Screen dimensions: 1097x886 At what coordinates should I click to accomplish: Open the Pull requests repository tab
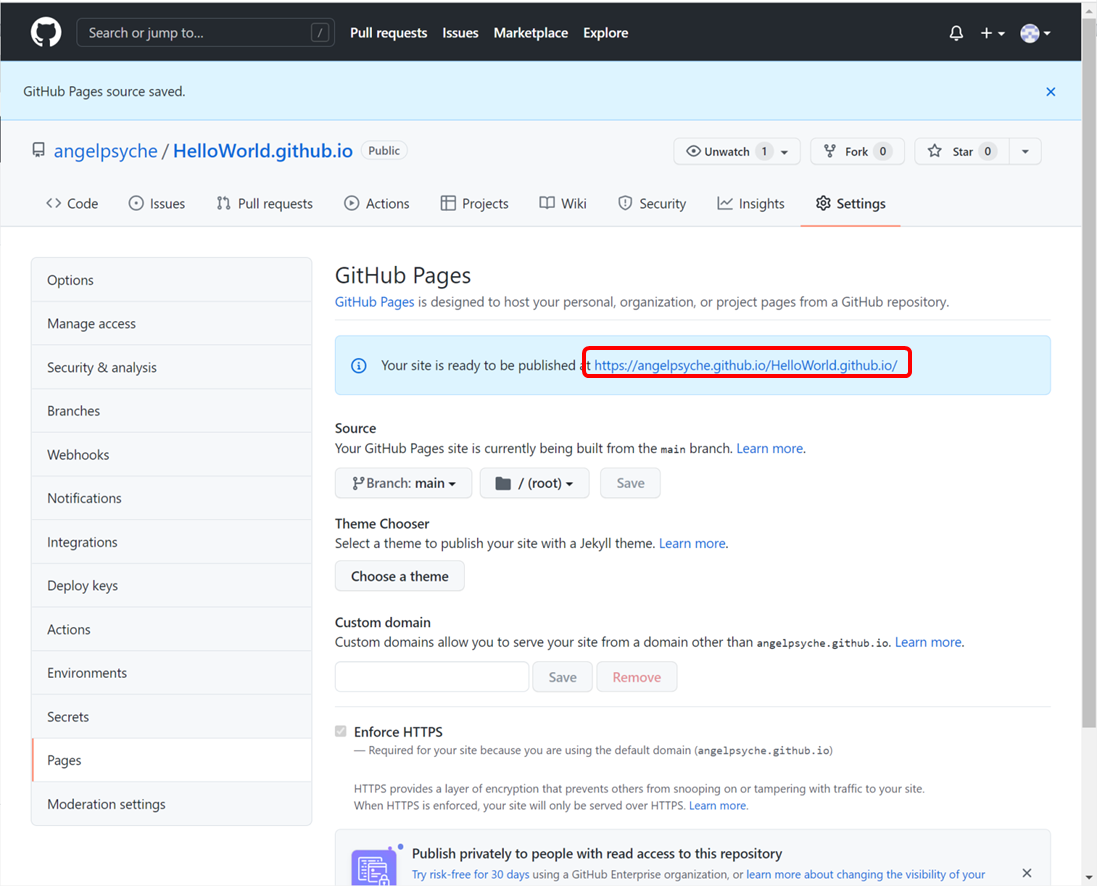tap(264, 204)
